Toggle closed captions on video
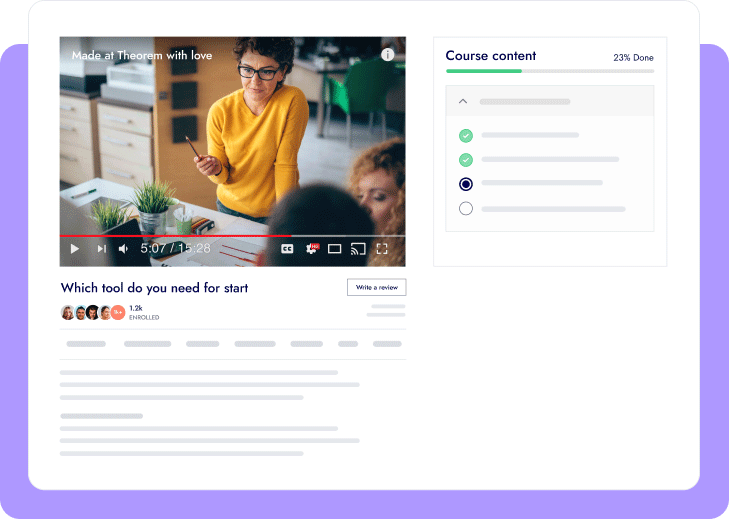Screen dimensions: 729x519 click(287, 249)
